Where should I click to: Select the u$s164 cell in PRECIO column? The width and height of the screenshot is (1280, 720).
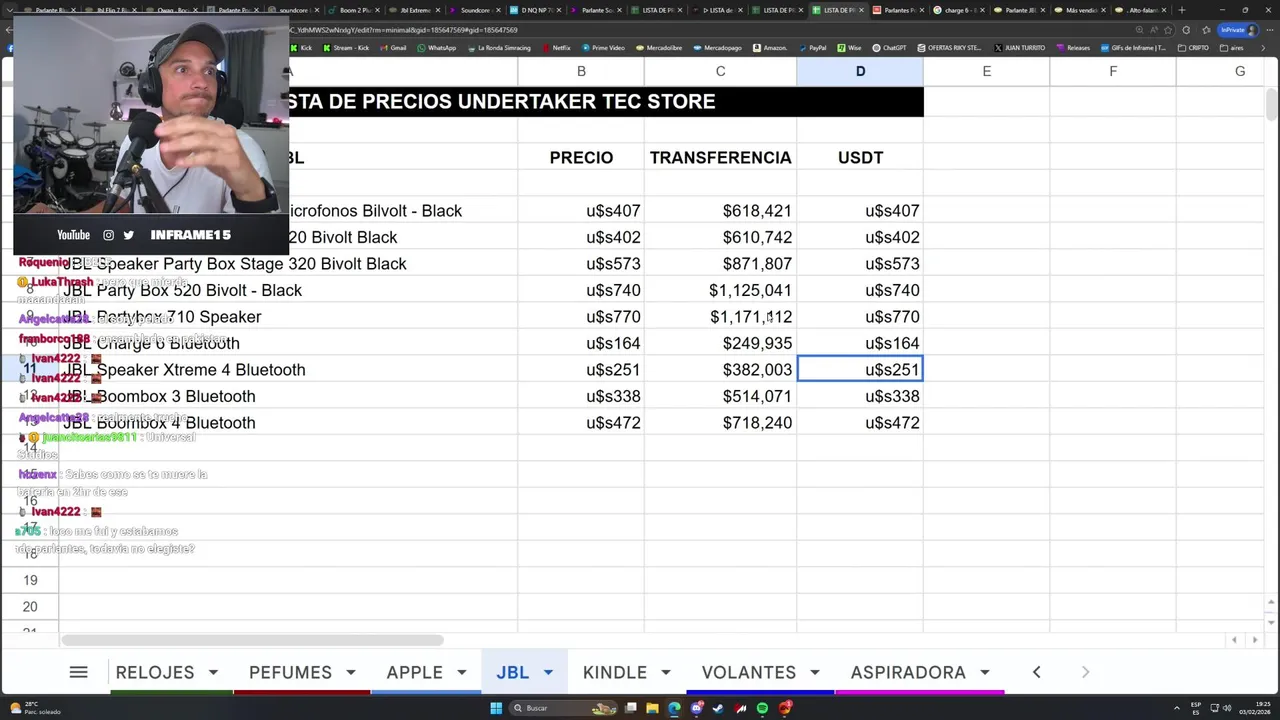pyautogui.click(x=581, y=343)
